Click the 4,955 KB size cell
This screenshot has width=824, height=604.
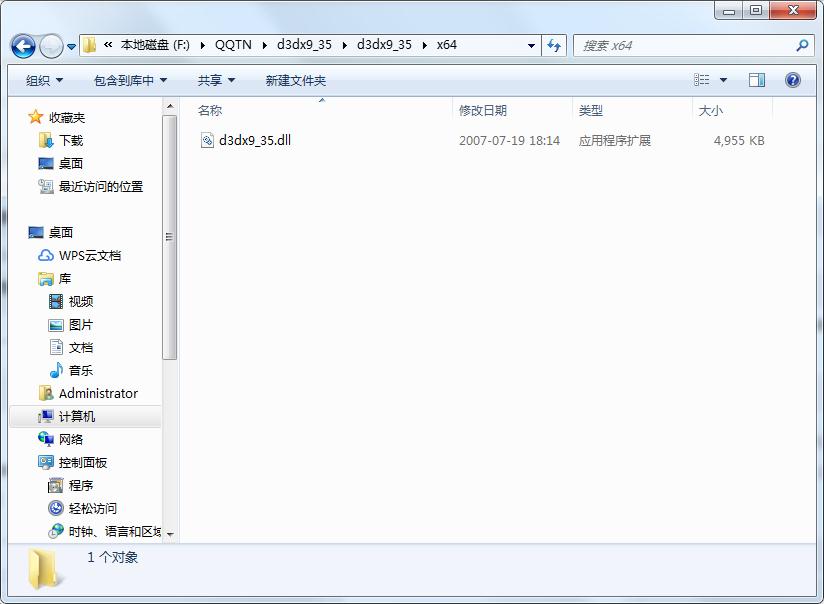click(739, 141)
